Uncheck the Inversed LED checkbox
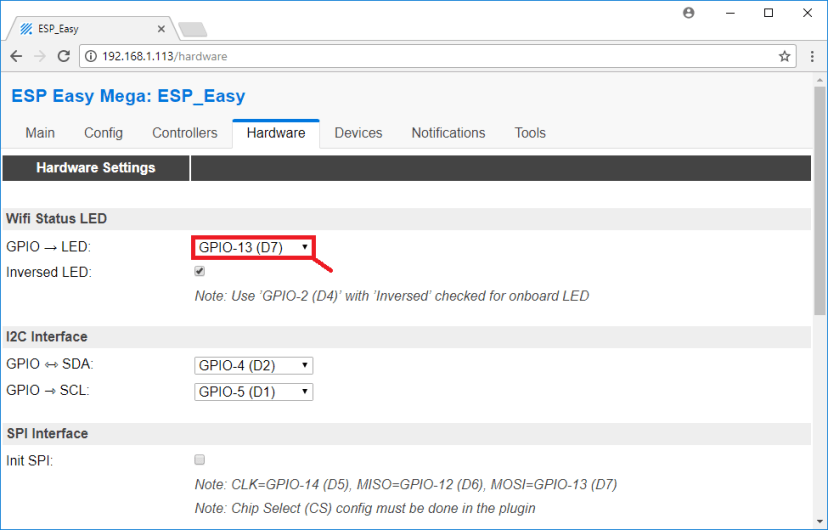 pos(200,271)
